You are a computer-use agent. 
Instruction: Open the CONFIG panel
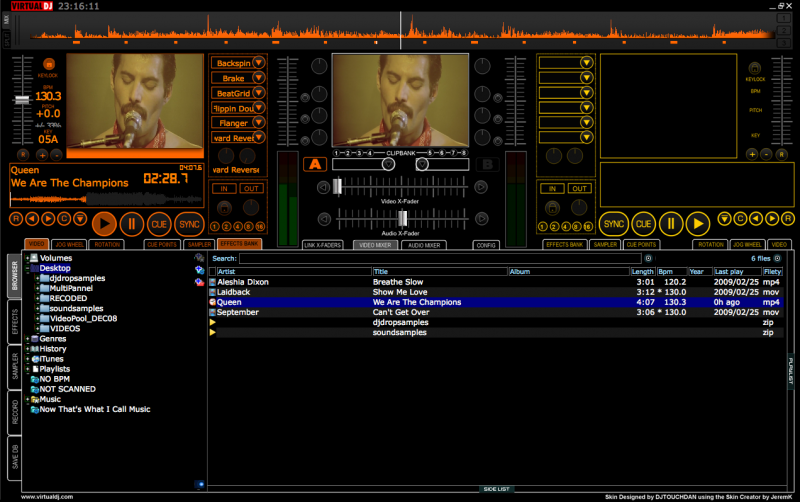486,245
